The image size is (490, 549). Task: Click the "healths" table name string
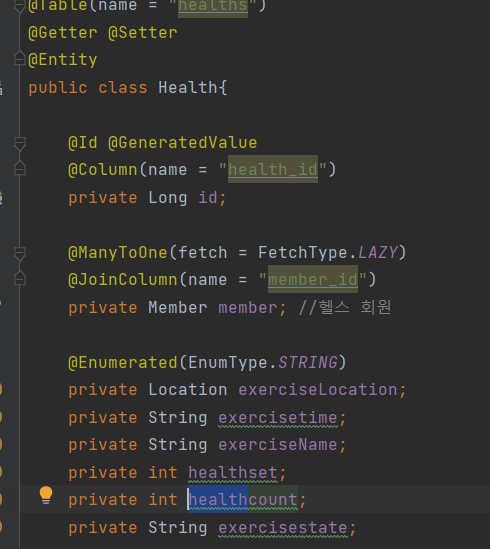coord(213,6)
